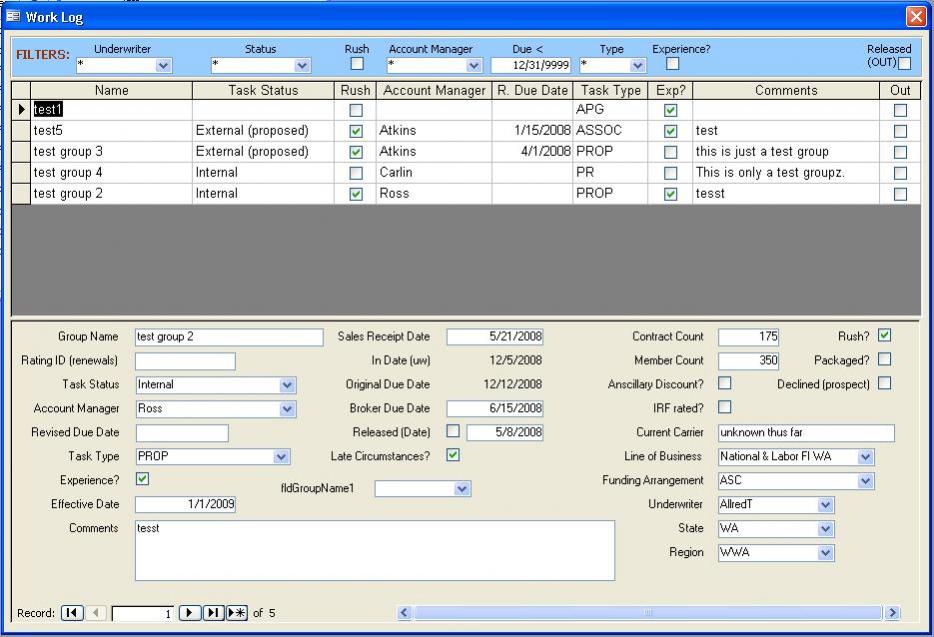Viewport: 934px width, 637px height.
Task: Click the Group Name input field
Action: click(229, 337)
